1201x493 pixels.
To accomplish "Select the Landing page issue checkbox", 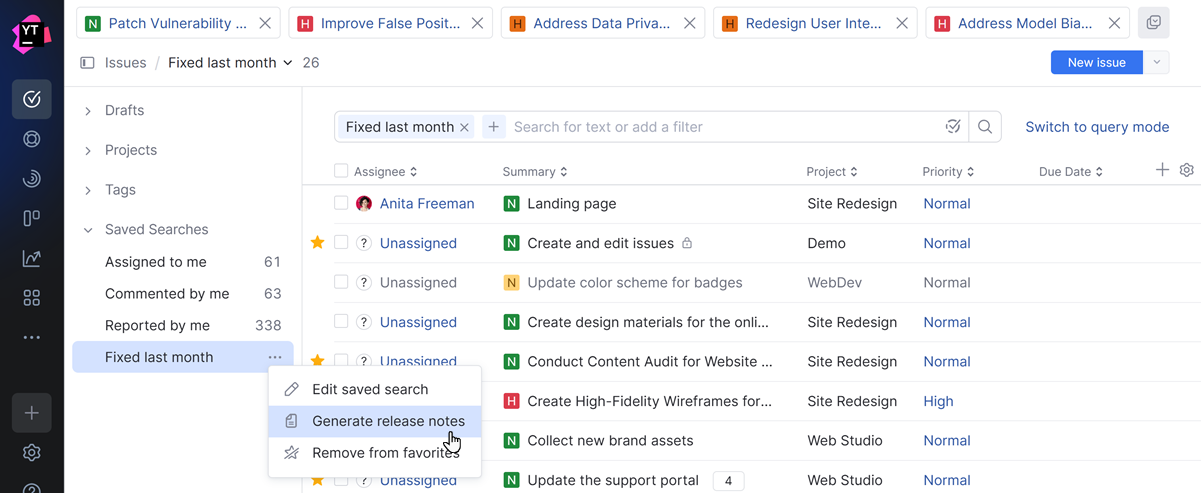I will pos(341,203).
